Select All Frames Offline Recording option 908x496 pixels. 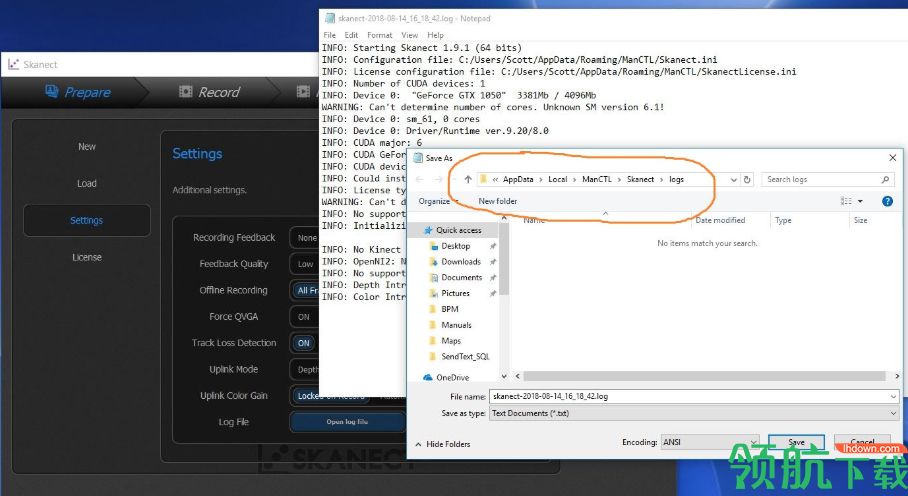pyautogui.click(x=306, y=291)
